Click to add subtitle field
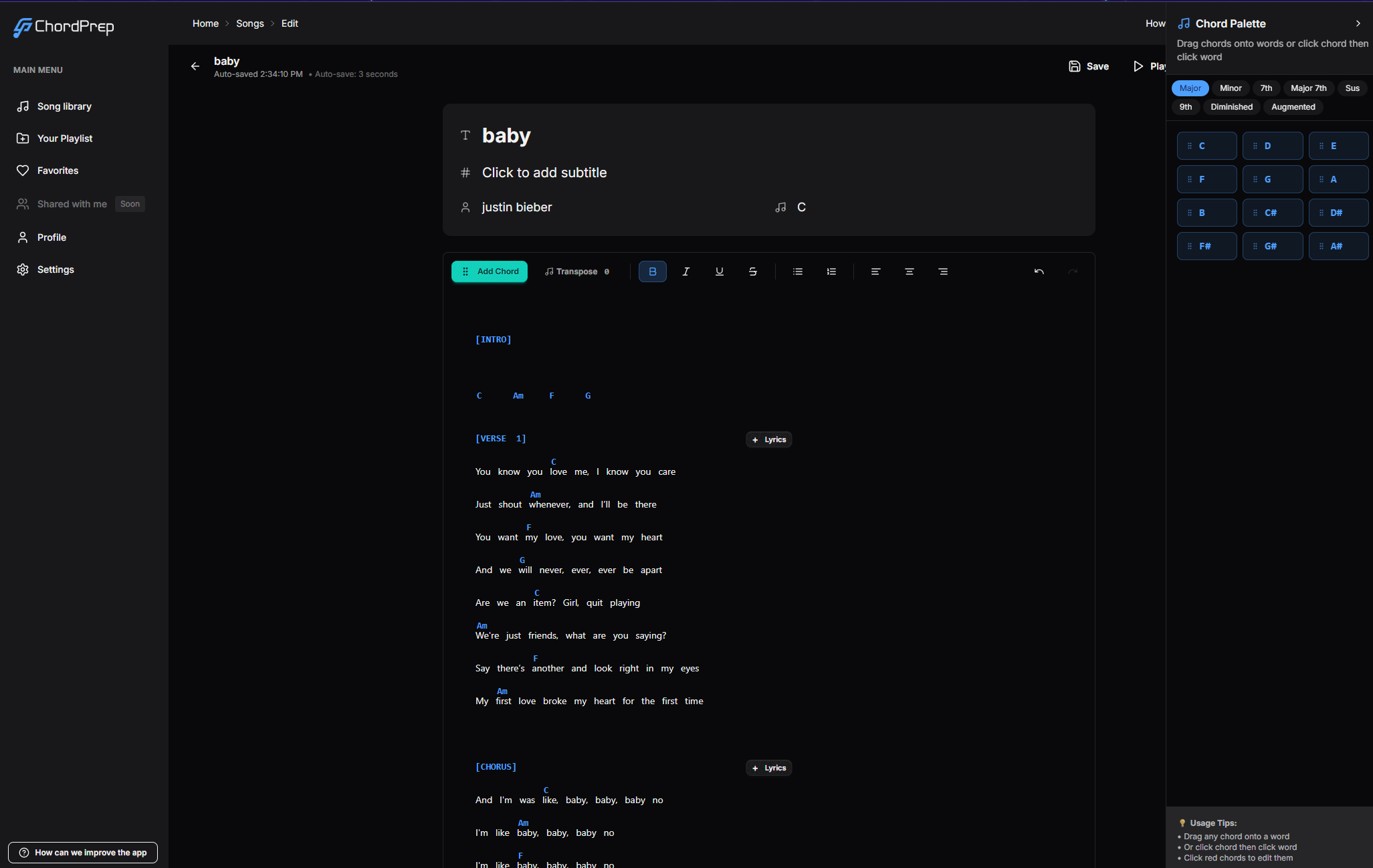 (x=544, y=173)
